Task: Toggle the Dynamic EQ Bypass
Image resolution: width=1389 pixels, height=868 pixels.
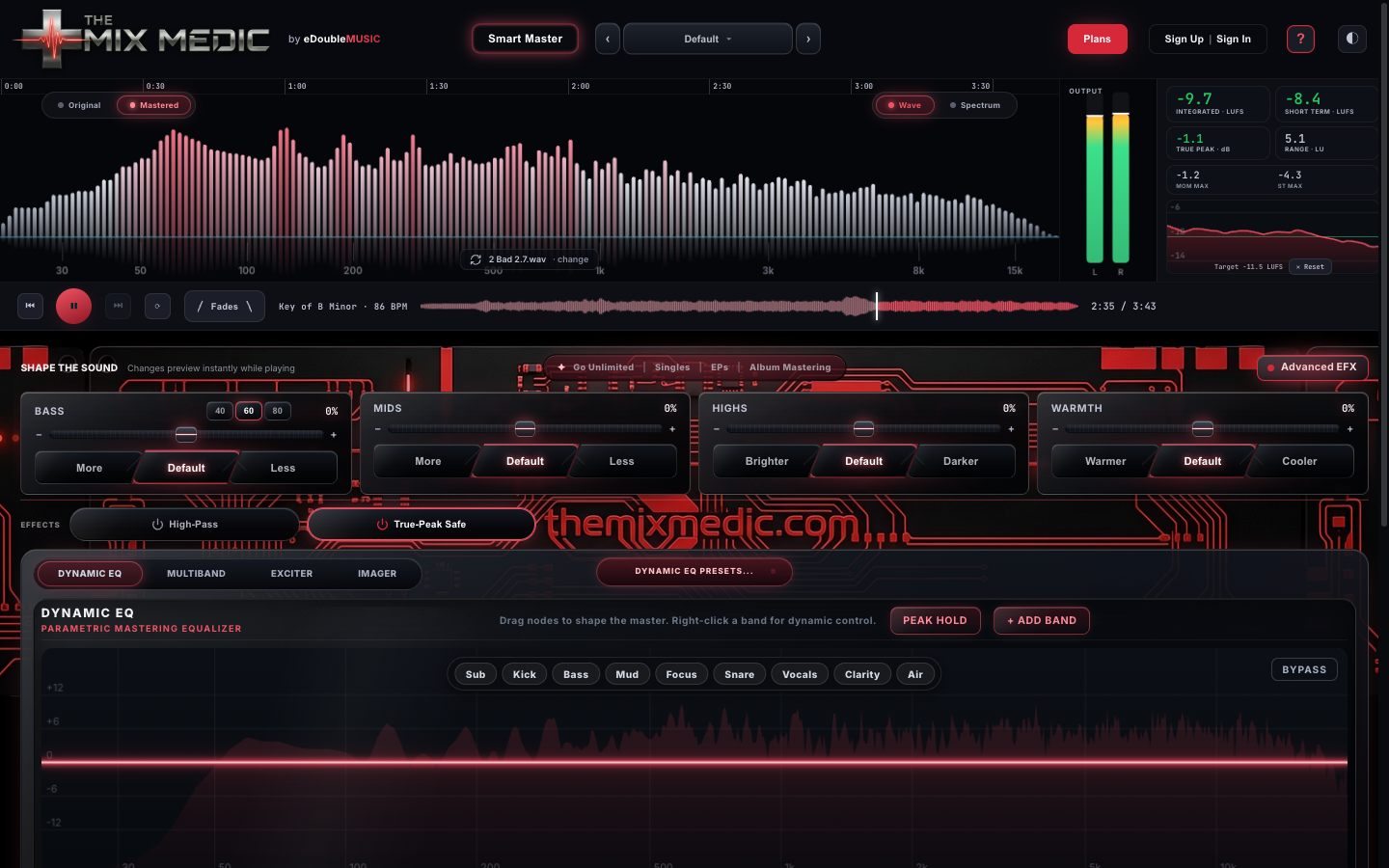Action: point(1304,669)
